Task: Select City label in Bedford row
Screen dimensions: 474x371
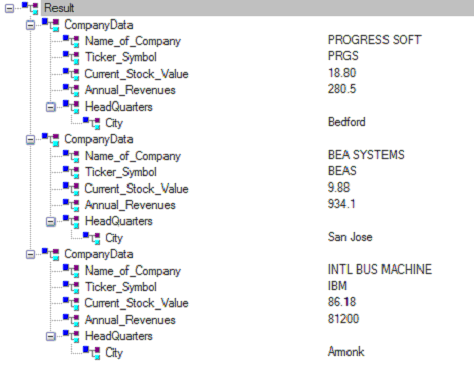Action: click(114, 123)
